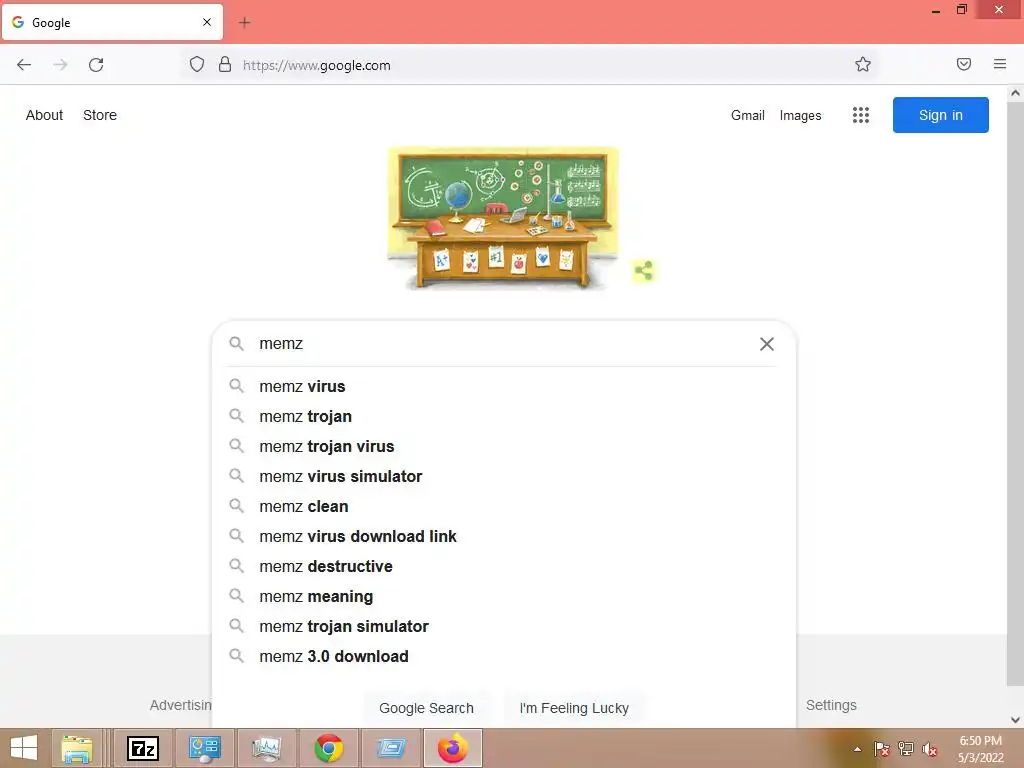This screenshot has width=1024, height=768.
Task: Open the Store link
Action: 100,115
